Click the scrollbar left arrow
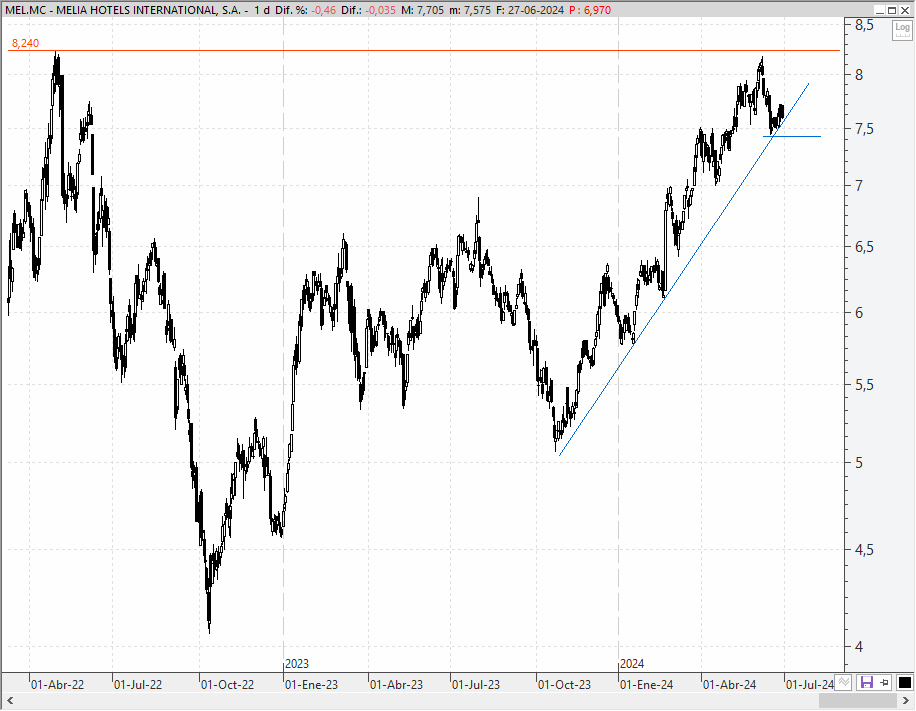This screenshot has height=711, width=916. [9, 700]
